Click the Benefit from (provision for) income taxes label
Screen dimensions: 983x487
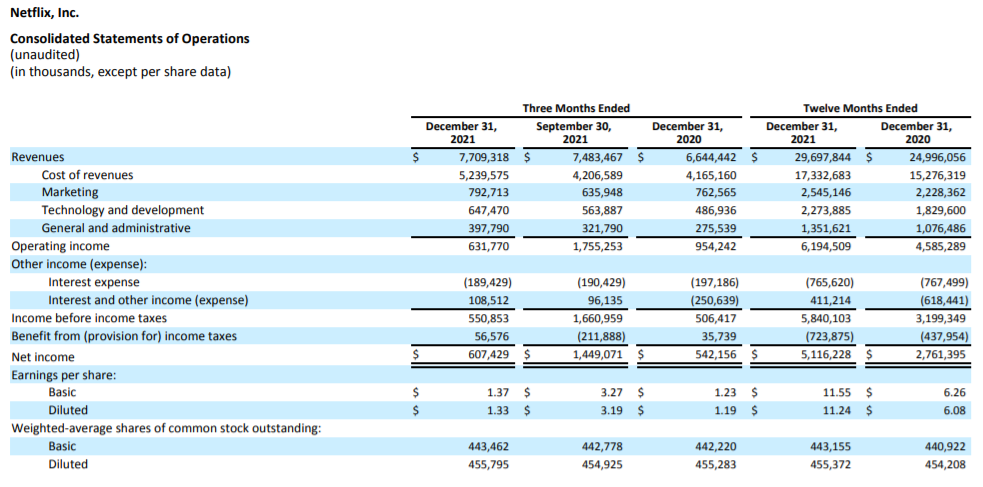[x=124, y=336]
